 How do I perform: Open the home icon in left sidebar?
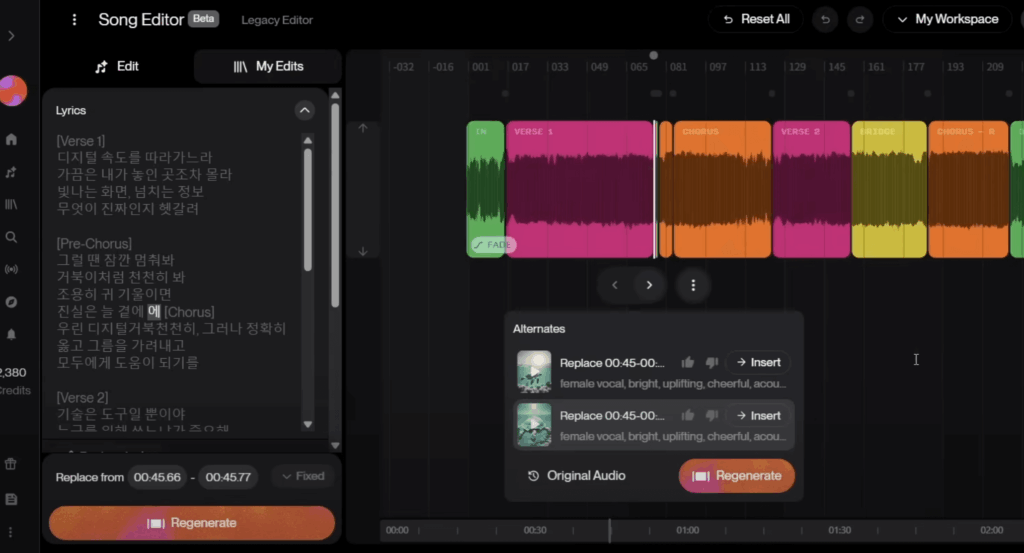[12, 140]
